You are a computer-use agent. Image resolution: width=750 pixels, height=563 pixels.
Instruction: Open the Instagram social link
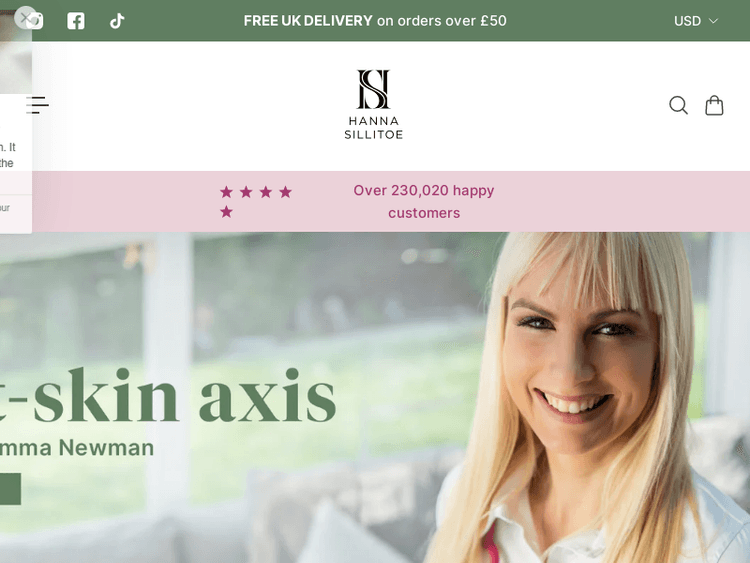(x=36, y=21)
